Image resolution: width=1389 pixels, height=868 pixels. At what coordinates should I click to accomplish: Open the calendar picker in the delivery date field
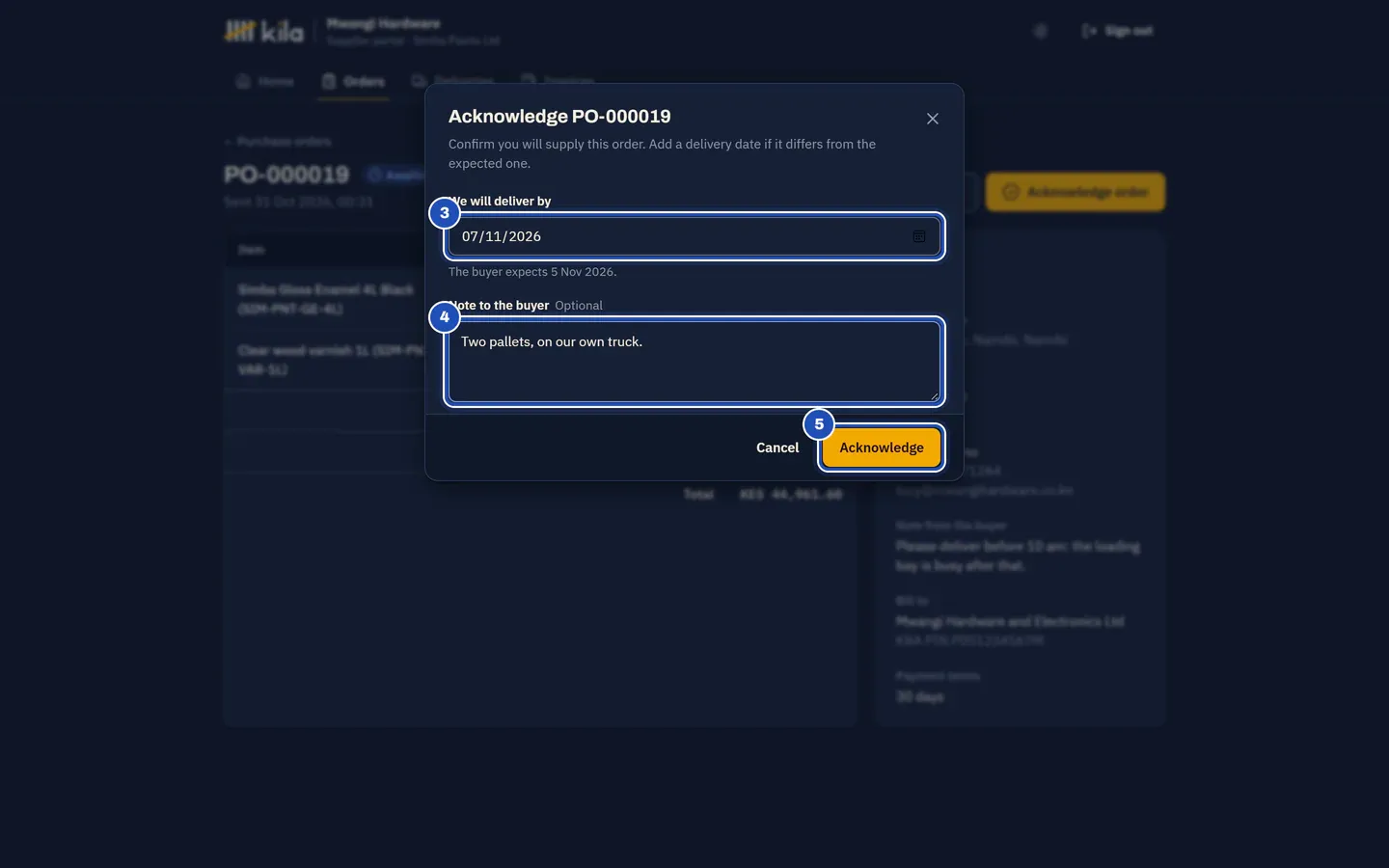click(x=918, y=236)
